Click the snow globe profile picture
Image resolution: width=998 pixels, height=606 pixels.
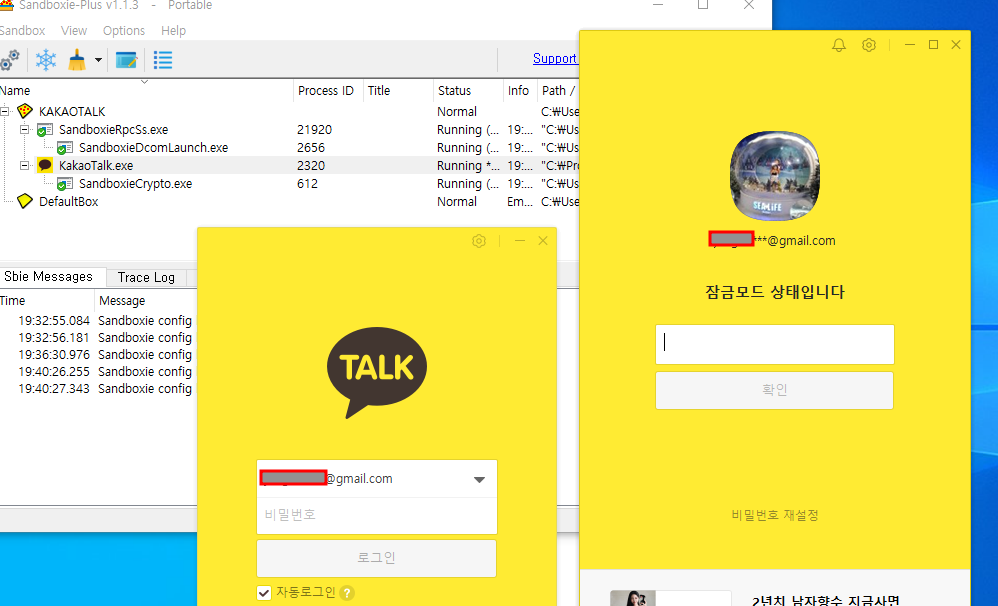coord(775,176)
